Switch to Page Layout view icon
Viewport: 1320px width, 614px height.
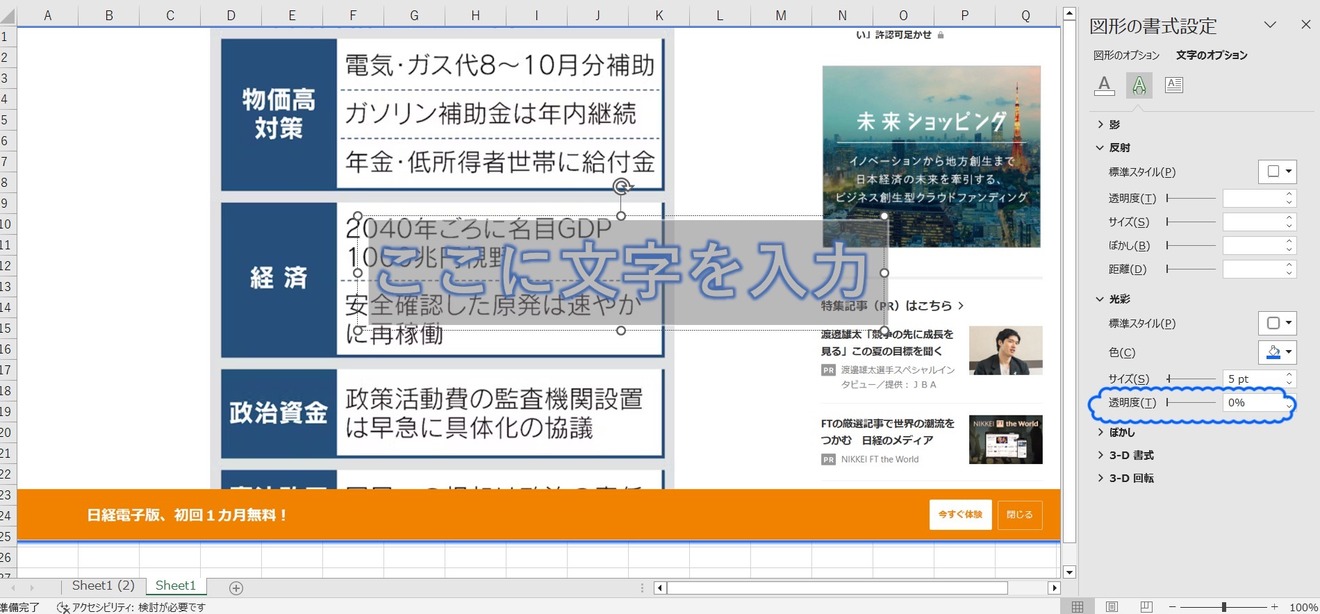click(1112, 607)
